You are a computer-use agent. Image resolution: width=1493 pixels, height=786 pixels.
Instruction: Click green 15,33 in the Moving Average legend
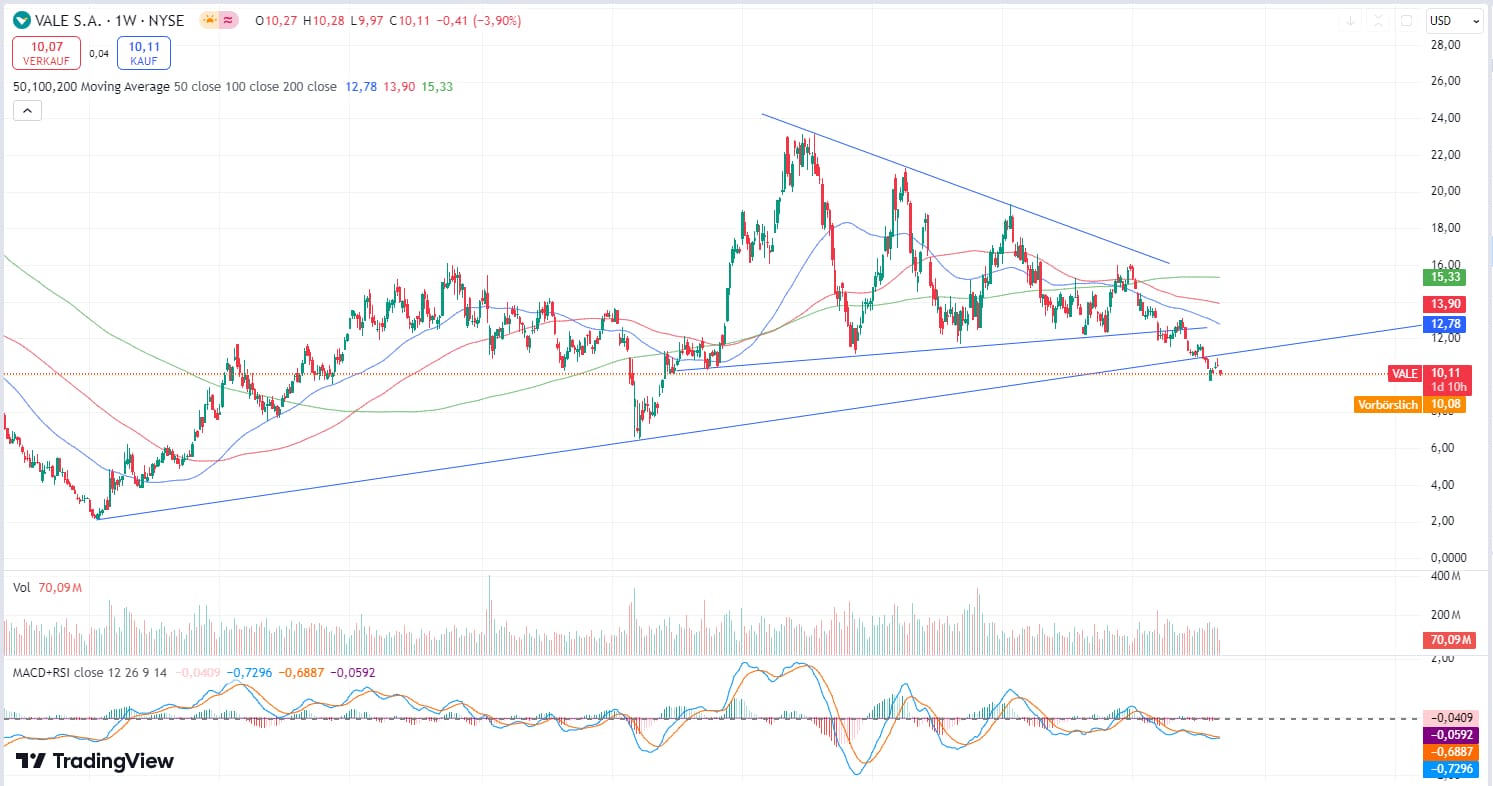[437, 87]
